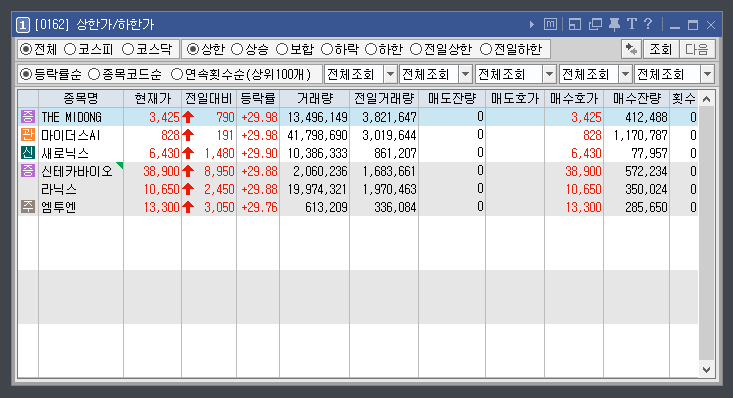Click up arrow icon in 새로닉스 row
The image size is (733, 398).
pos(188,153)
